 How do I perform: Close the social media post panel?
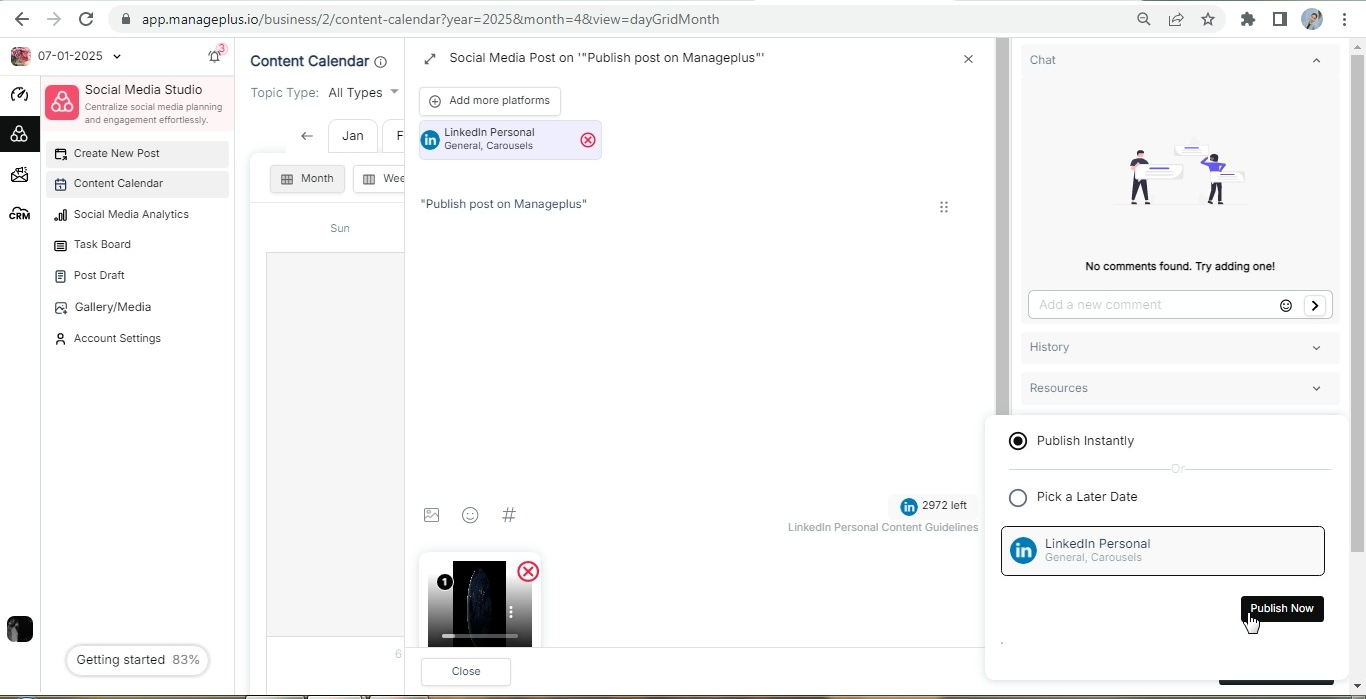968,59
